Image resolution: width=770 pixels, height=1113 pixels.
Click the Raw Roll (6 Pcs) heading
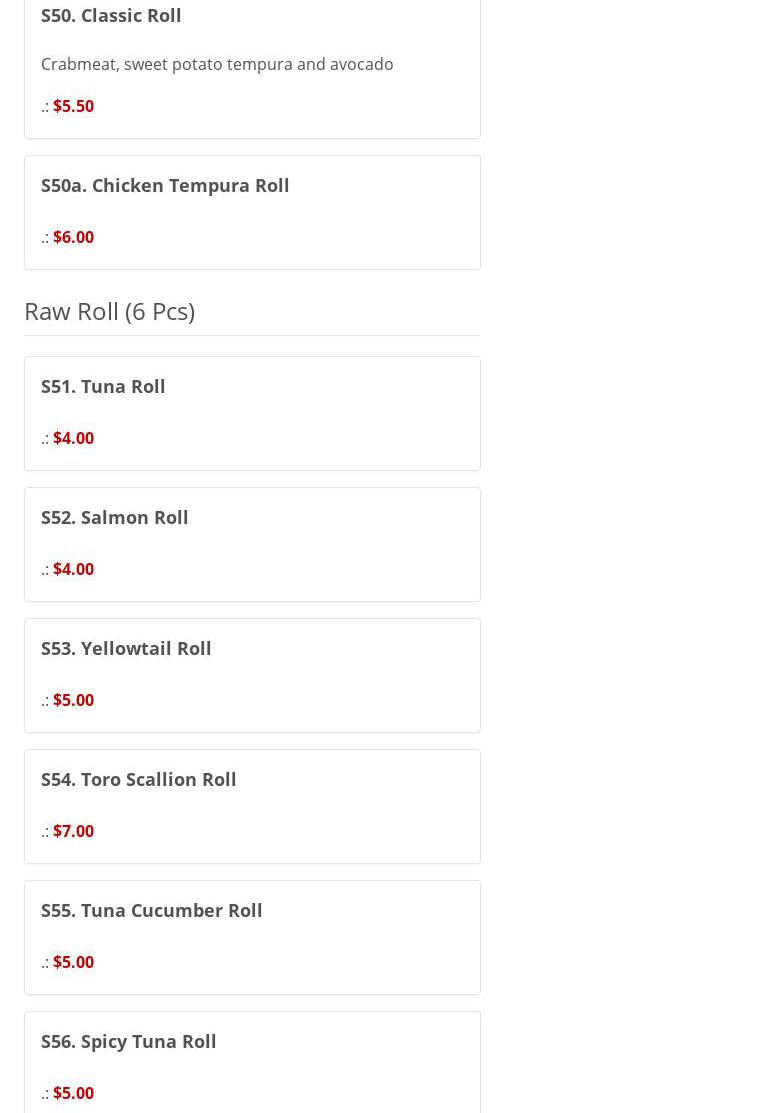point(109,311)
